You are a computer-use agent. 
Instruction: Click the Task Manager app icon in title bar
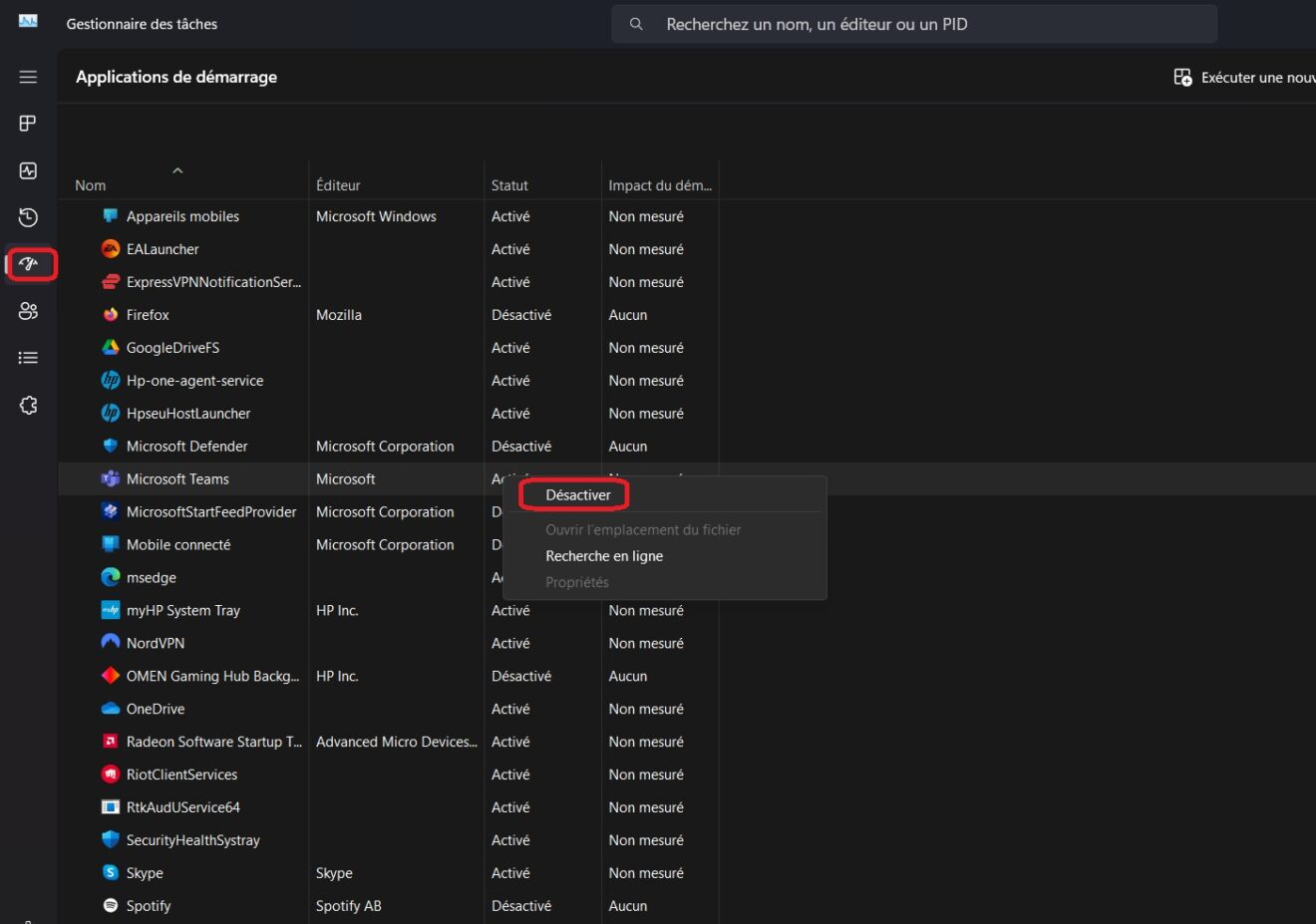[x=28, y=21]
